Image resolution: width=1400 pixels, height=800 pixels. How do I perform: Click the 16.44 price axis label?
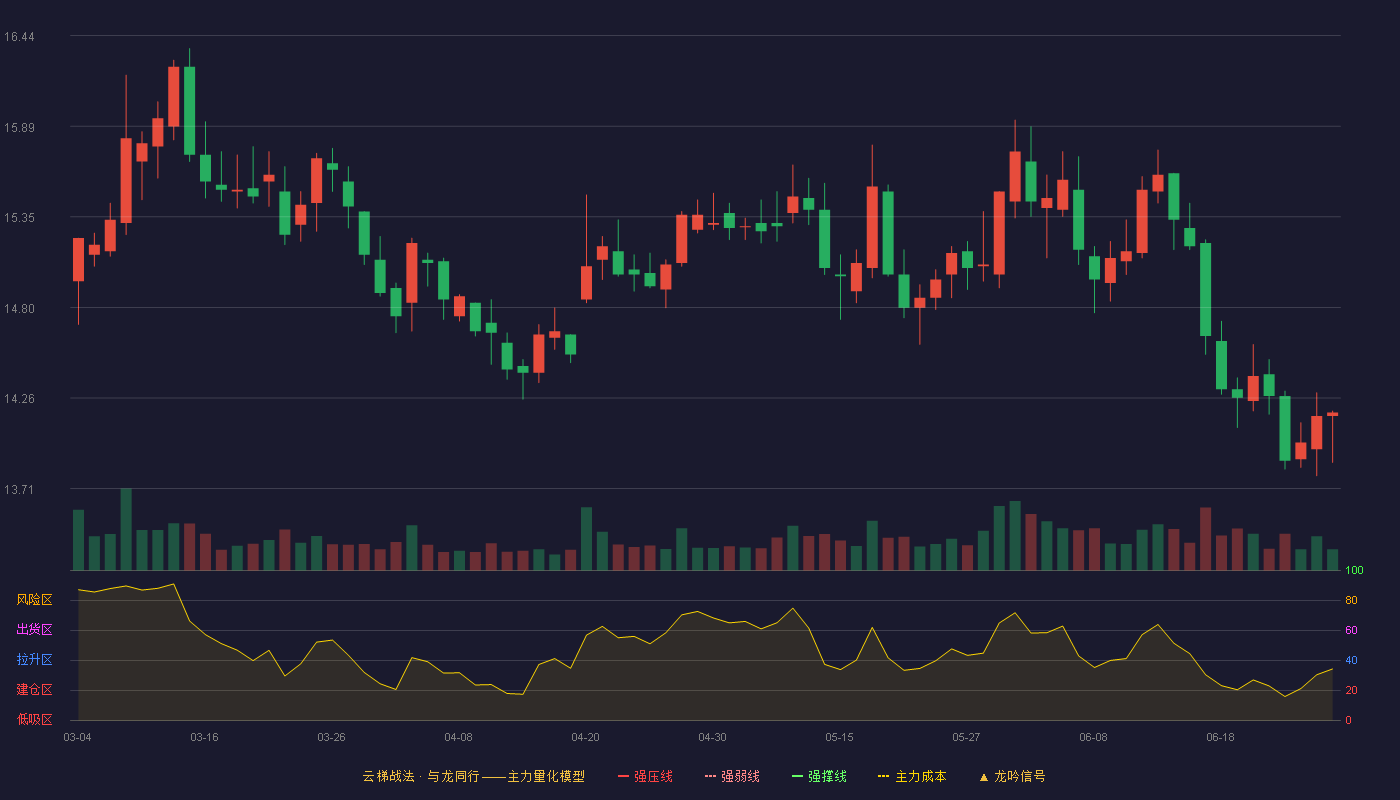tap(19, 37)
